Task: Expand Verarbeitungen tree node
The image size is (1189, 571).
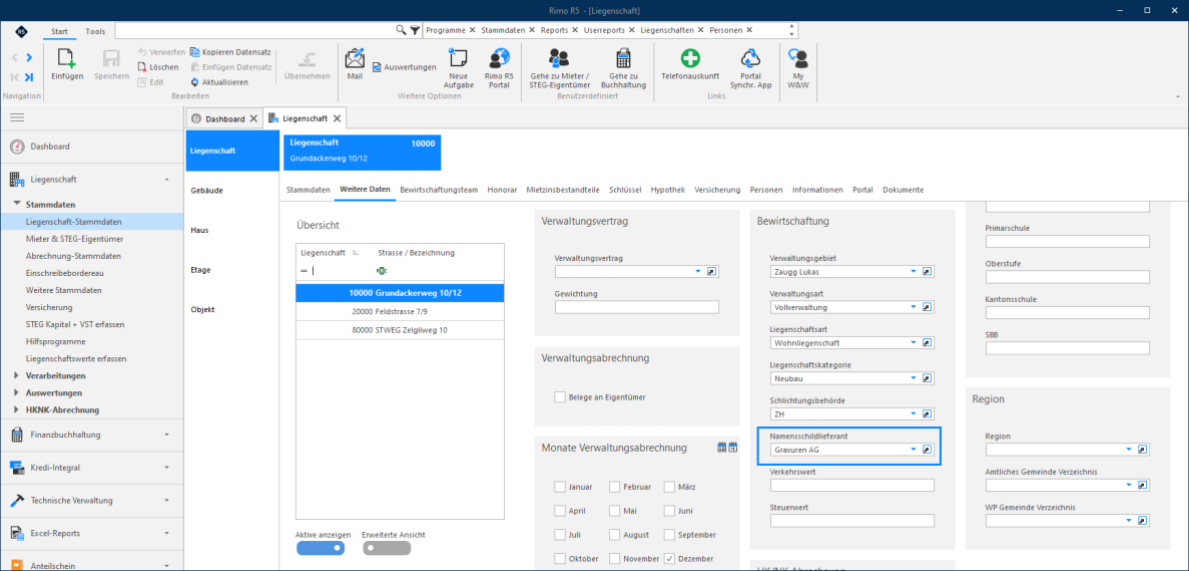Action: [17, 375]
